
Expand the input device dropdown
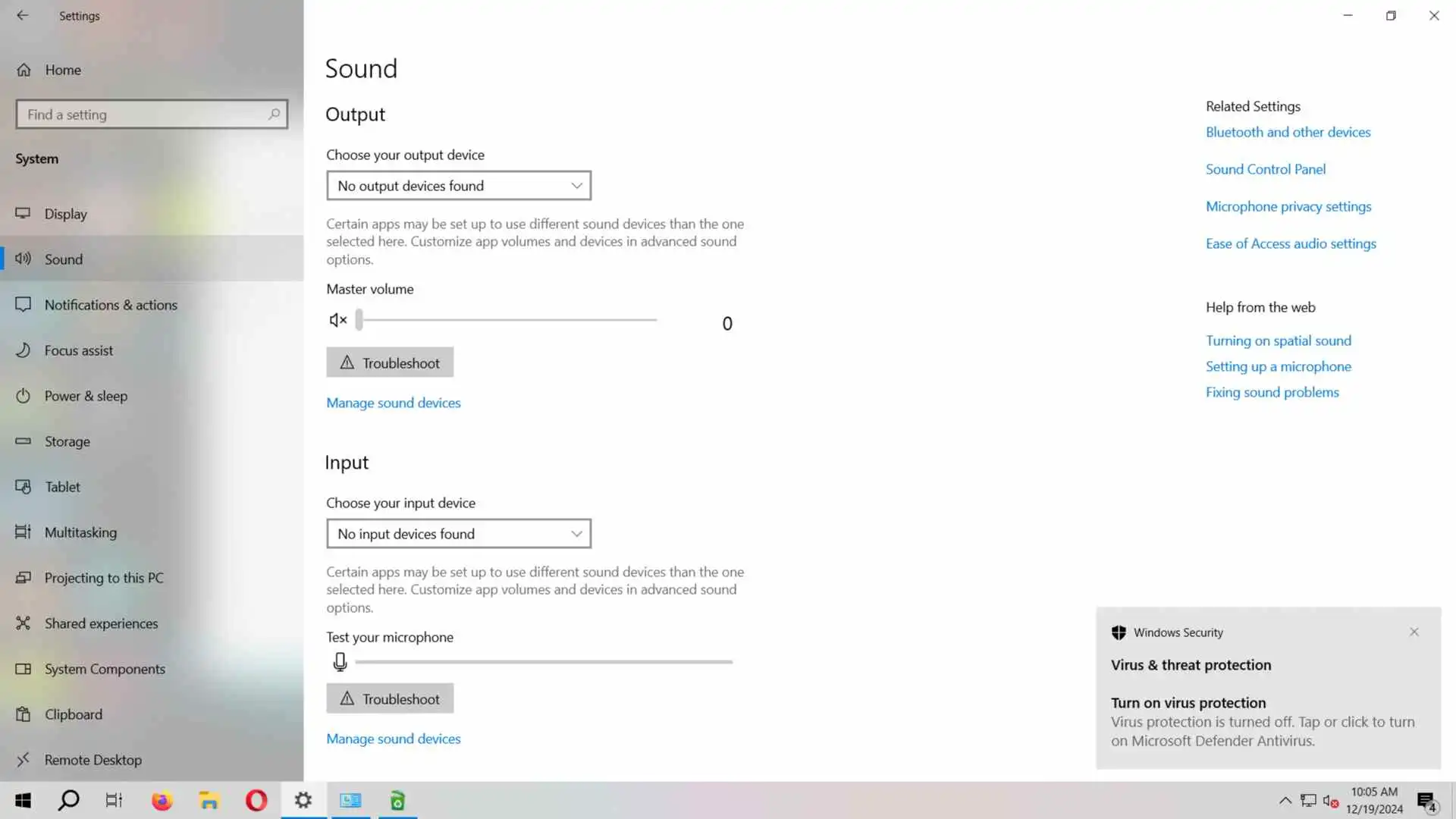[459, 534]
